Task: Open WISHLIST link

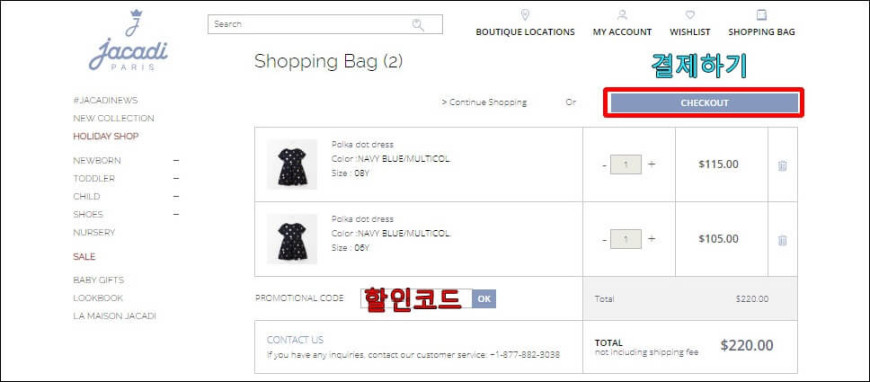Action: pos(690,32)
